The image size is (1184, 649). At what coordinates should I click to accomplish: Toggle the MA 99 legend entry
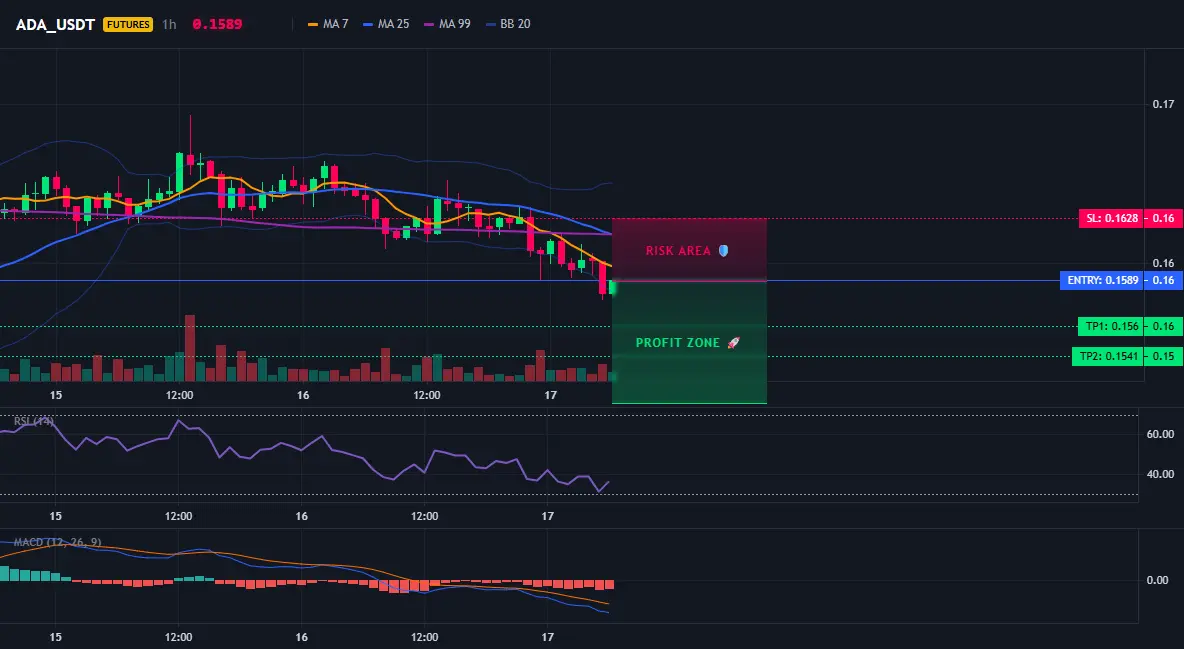tap(448, 24)
